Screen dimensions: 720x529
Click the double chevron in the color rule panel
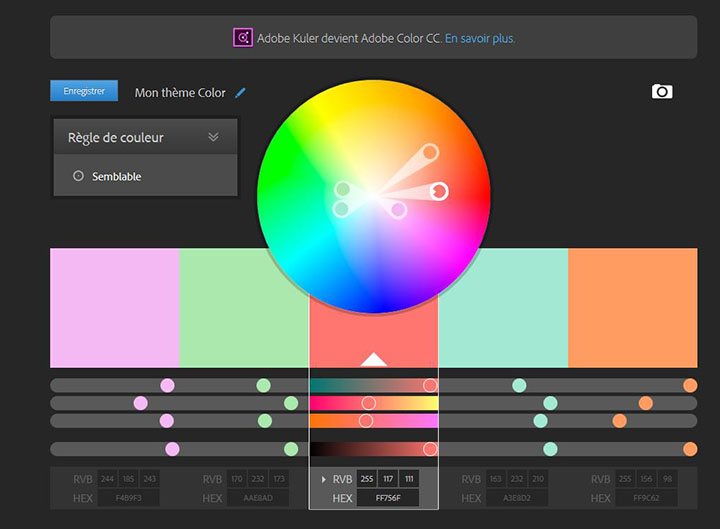(x=213, y=137)
